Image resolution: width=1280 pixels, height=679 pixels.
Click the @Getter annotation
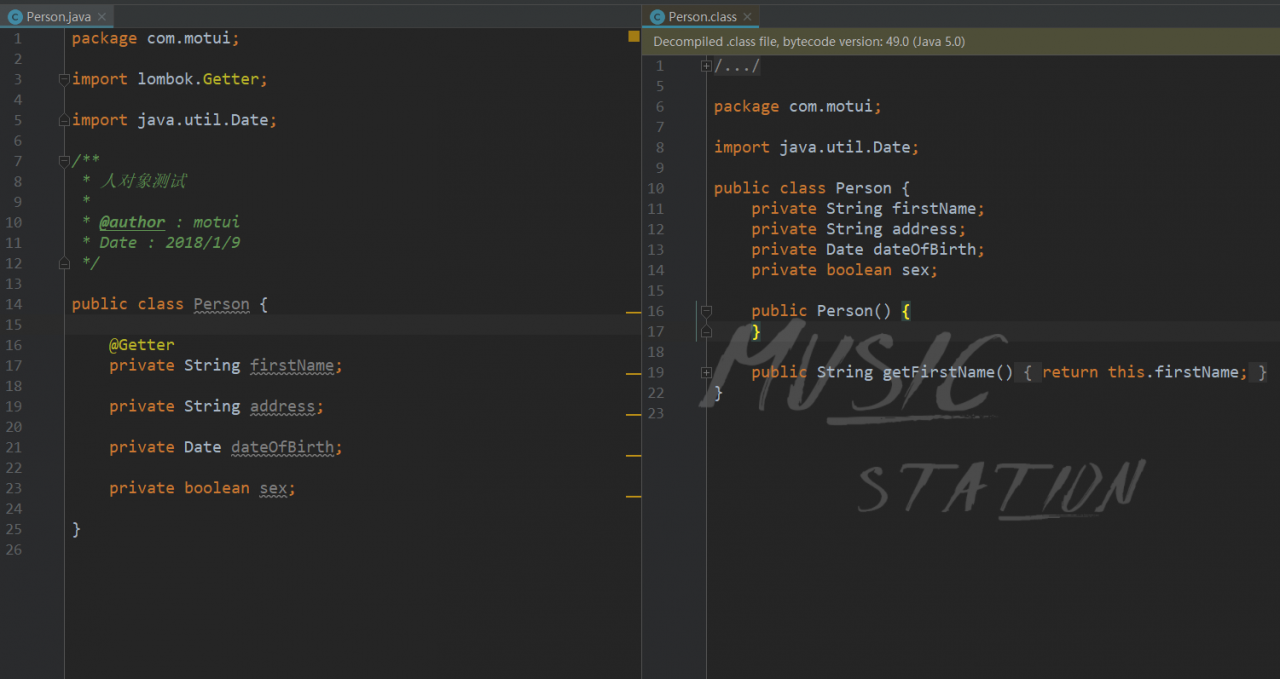click(x=141, y=345)
